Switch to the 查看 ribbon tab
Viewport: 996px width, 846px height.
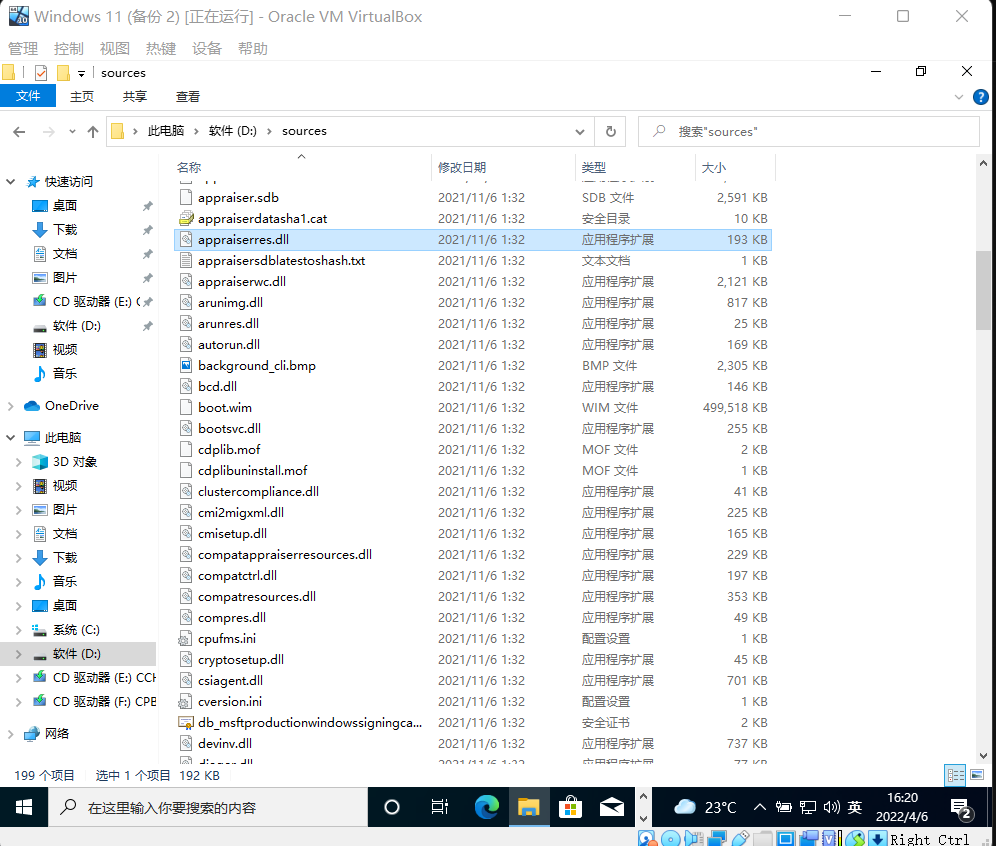click(x=188, y=96)
